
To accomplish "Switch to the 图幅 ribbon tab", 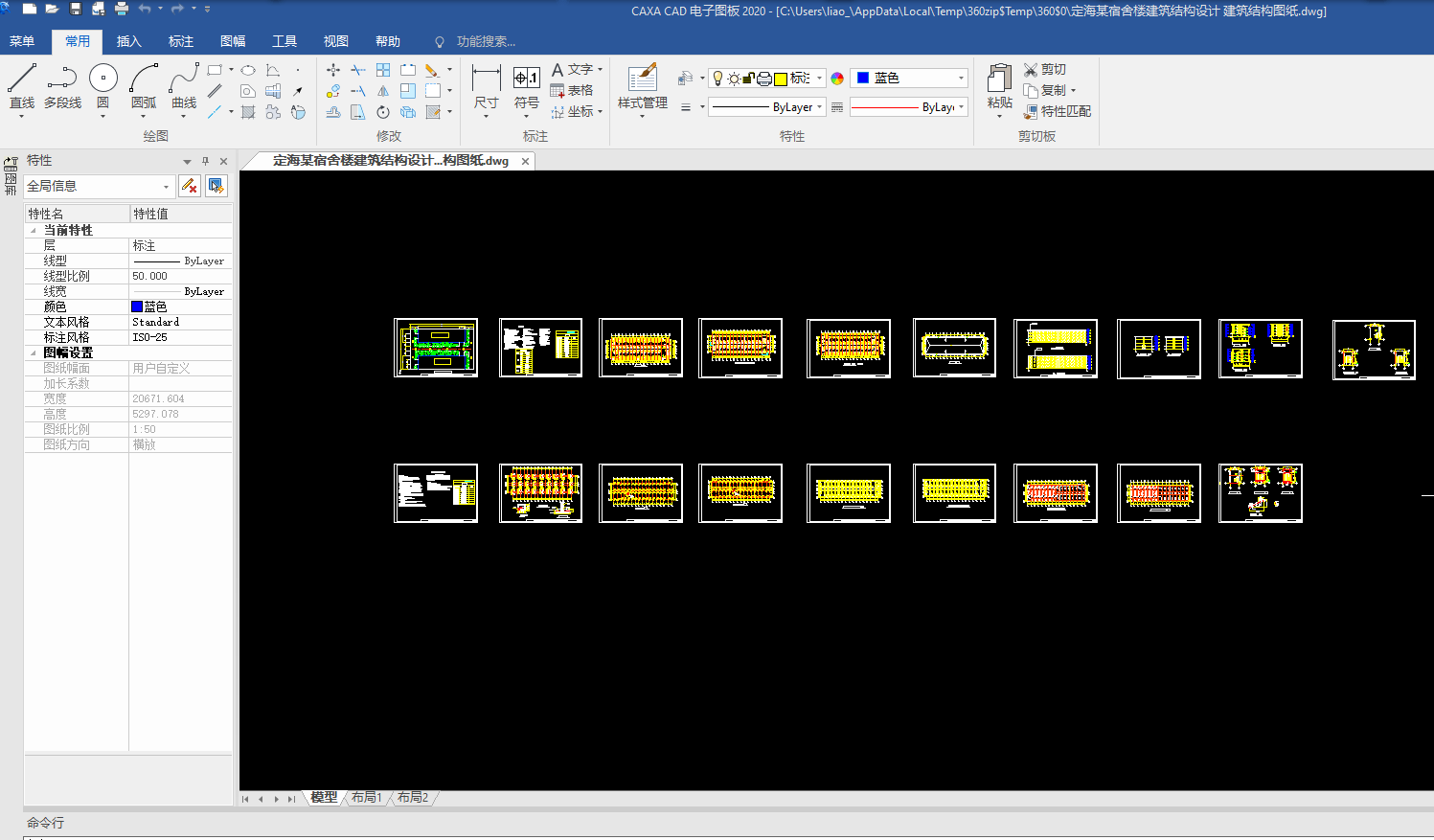I will point(233,41).
